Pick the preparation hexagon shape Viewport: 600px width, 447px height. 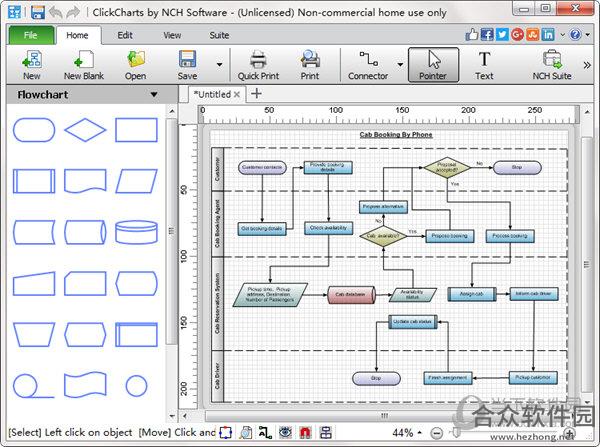85,334
